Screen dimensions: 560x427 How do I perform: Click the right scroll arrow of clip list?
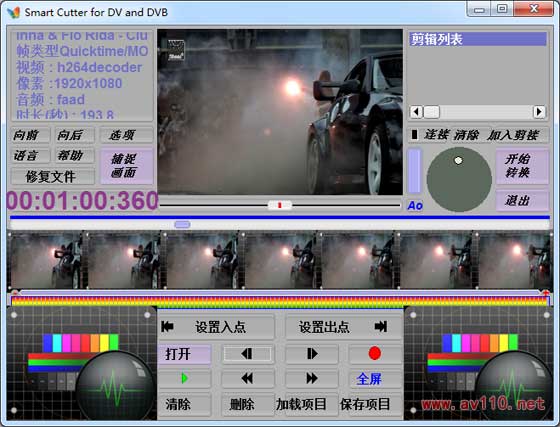coord(539,112)
